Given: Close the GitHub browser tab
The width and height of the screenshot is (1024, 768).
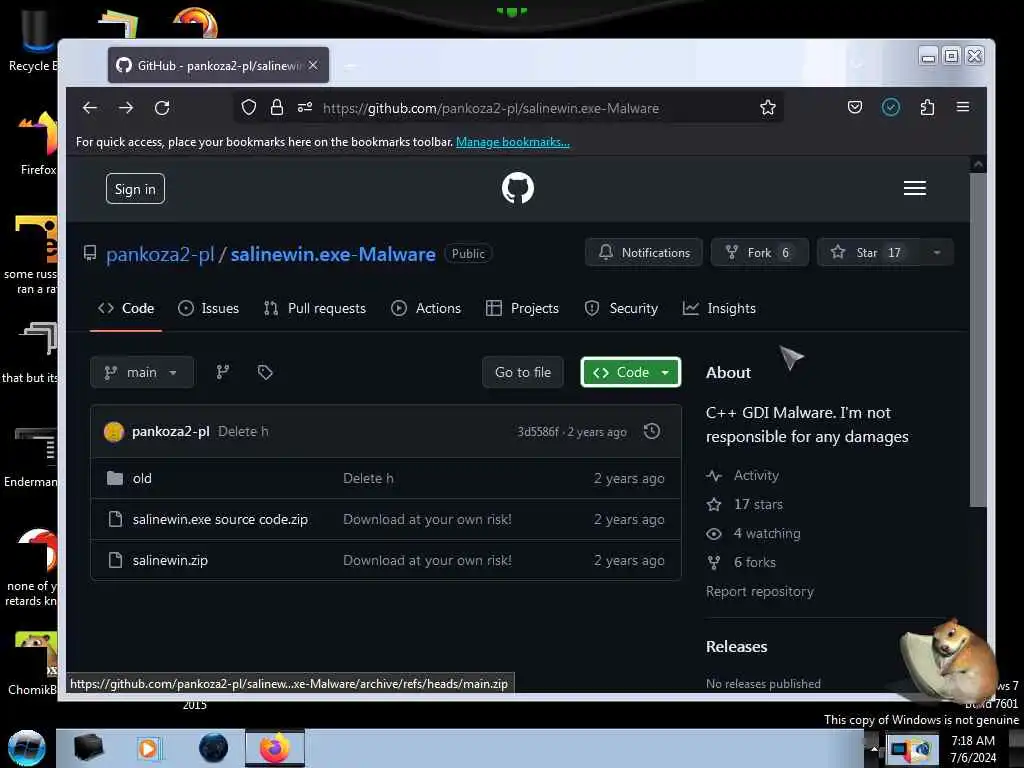Looking at the screenshot, I should pos(313,65).
